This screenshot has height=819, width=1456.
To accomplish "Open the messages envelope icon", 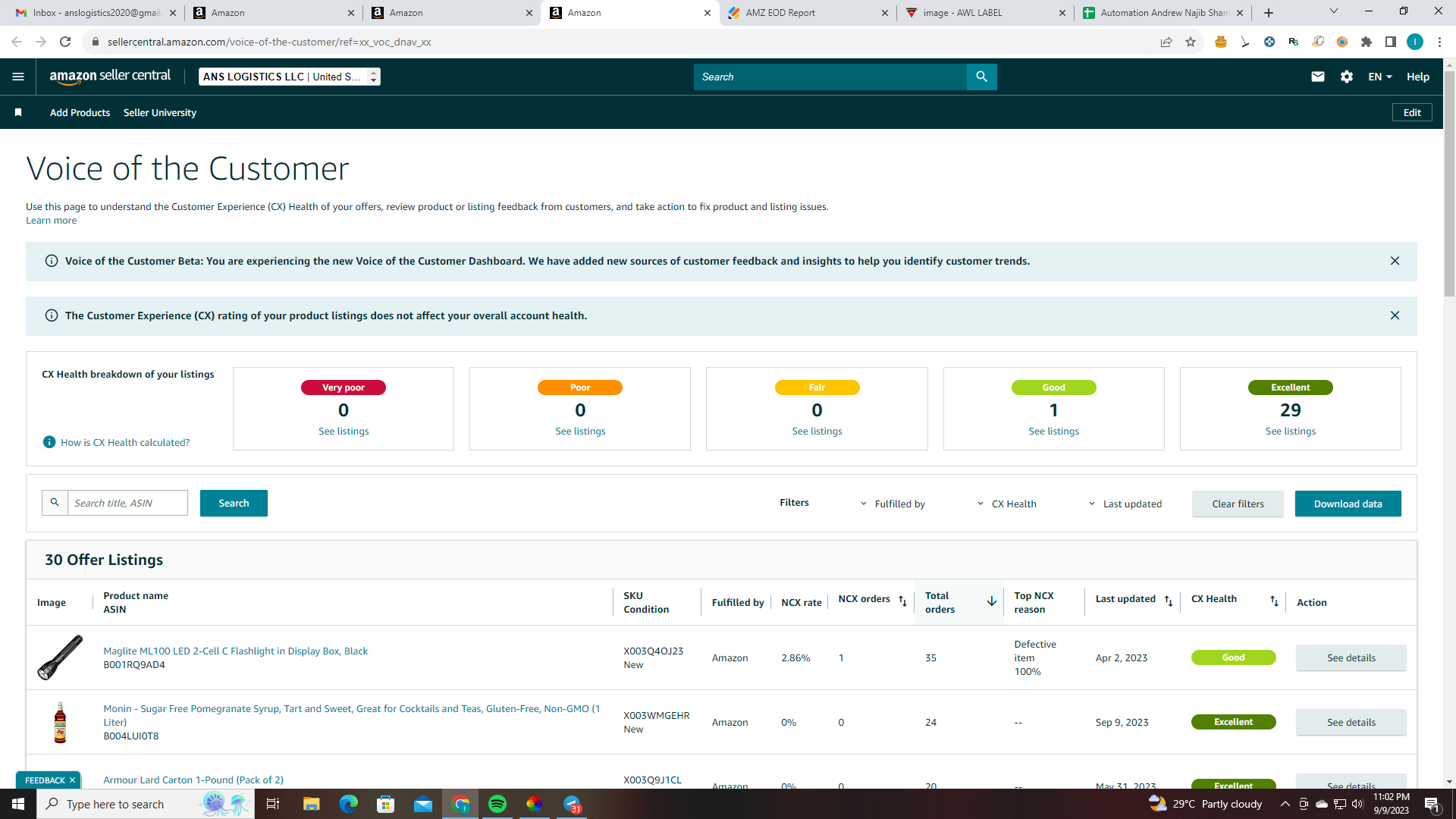I will pyautogui.click(x=1318, y=77).
